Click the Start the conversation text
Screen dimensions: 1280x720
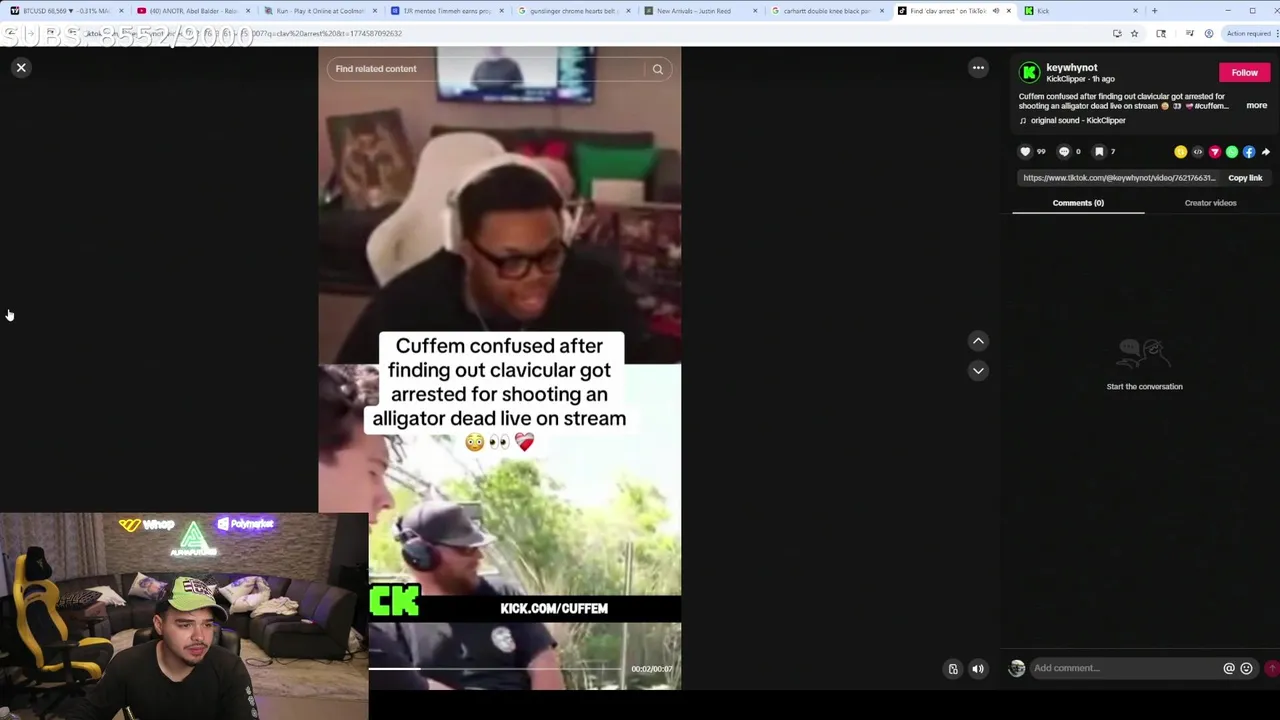[x=1144, y=387]
